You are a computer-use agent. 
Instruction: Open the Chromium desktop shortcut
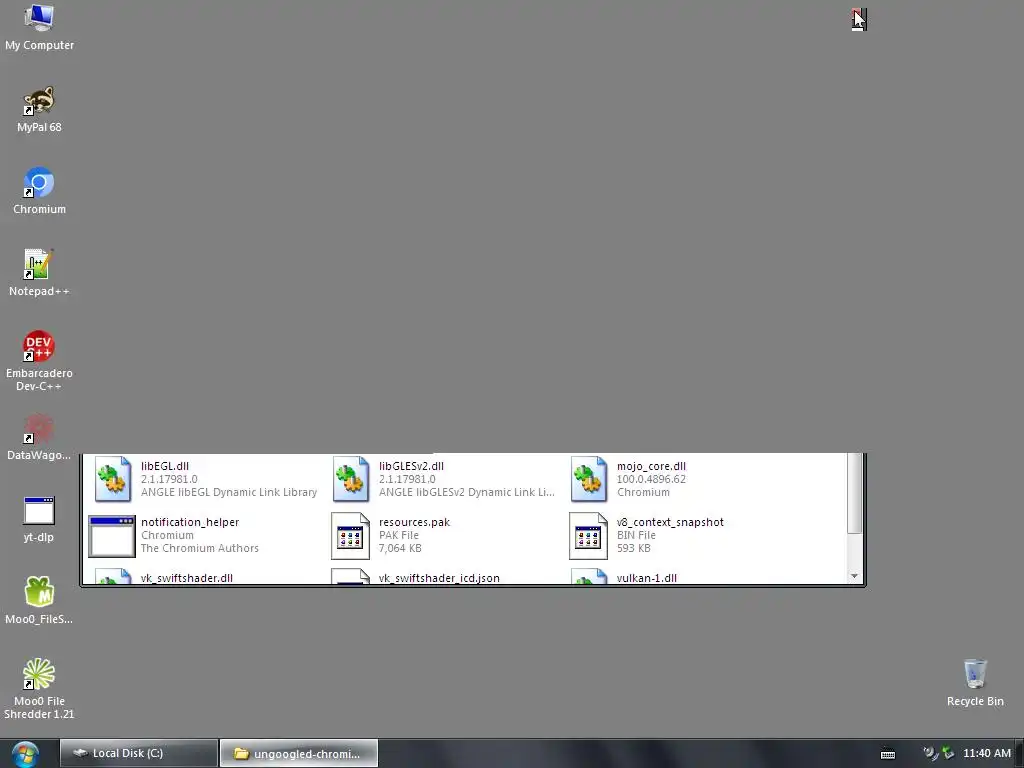coord(39,191)
